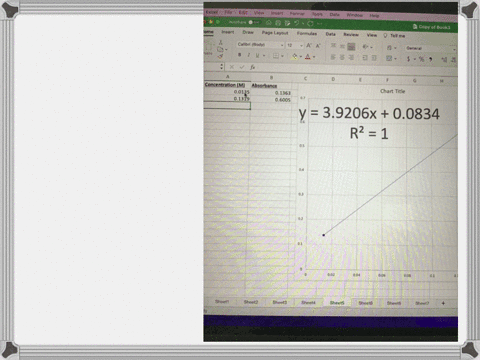Toggle the AutoSave switch
Viewport: 480px width, 360px height.
point(254,22)
